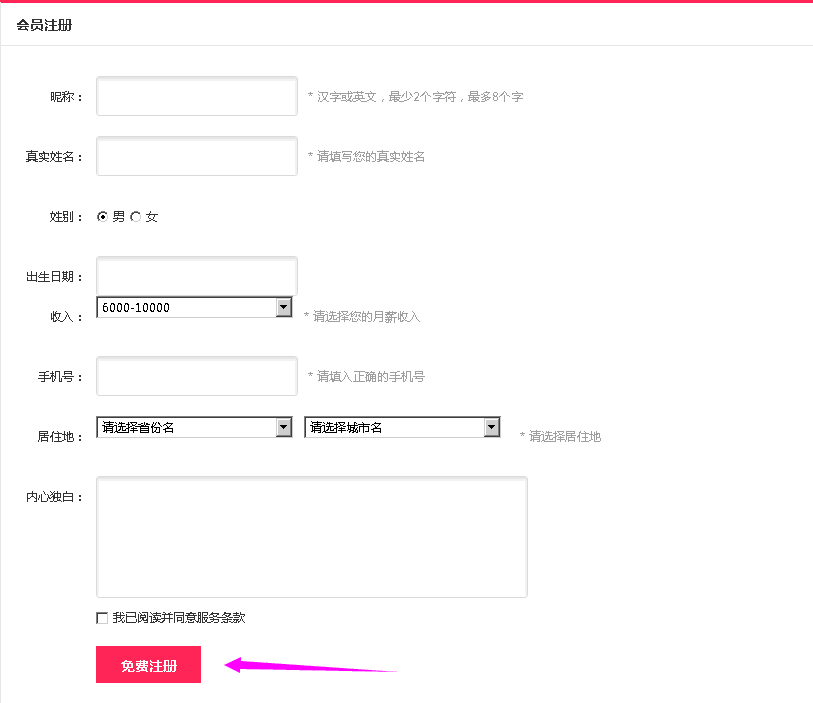The height and width of the screenshot is (703, 813).
Task: Click the 出生日期 birth date field
Action: point(197,276)
